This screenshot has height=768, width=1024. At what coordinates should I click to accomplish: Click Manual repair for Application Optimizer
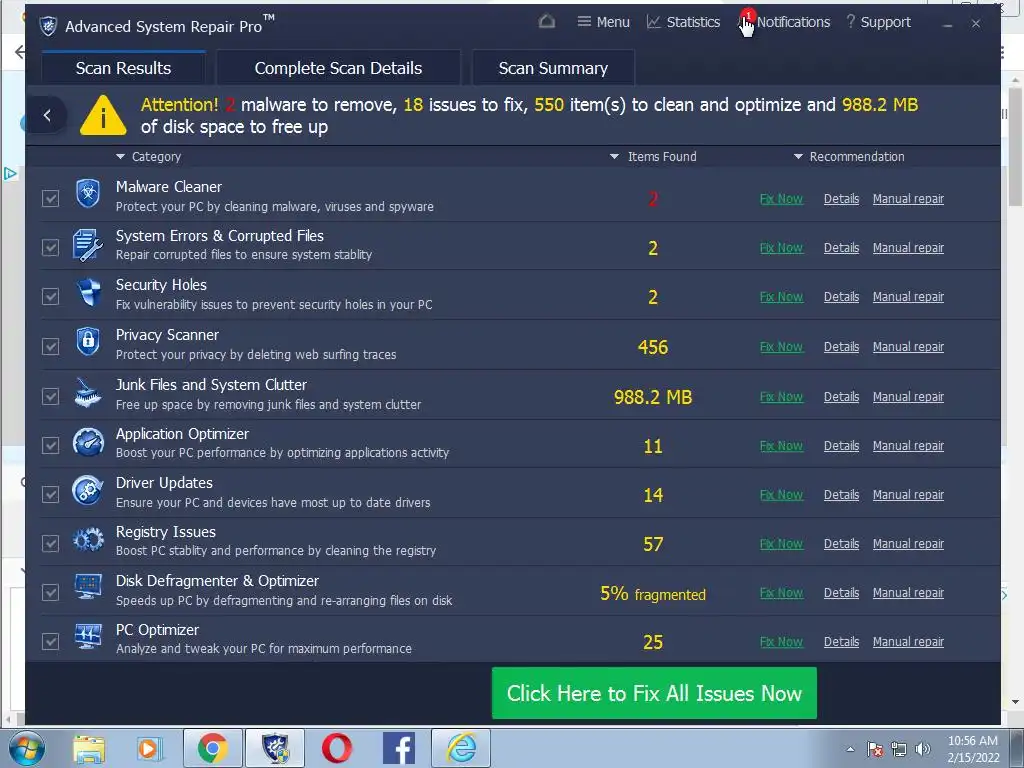point(908,445)
